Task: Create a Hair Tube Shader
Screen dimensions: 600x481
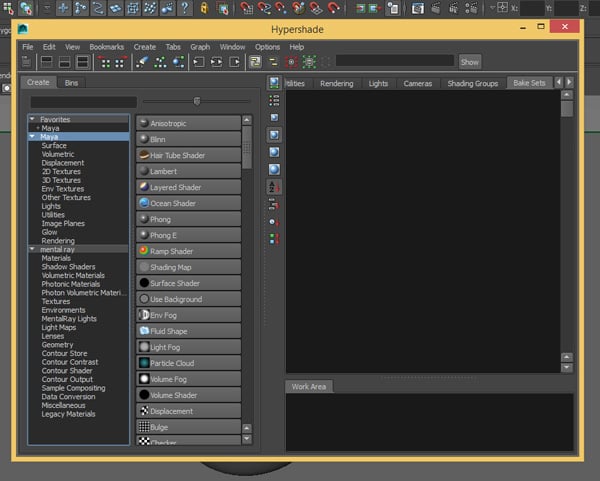Action: point(188,155)
